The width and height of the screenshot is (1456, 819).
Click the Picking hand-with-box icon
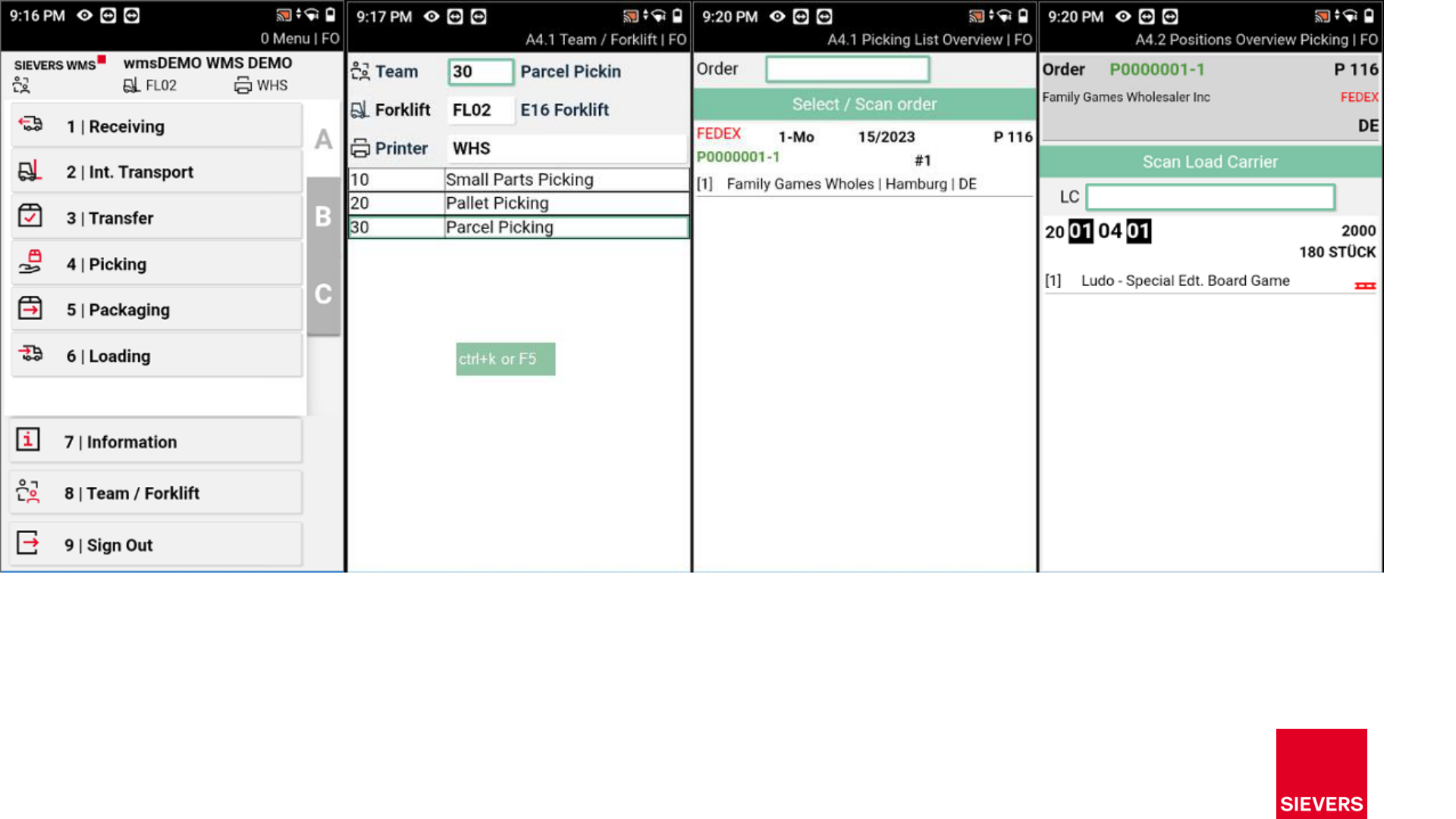[x=30, y=262]
